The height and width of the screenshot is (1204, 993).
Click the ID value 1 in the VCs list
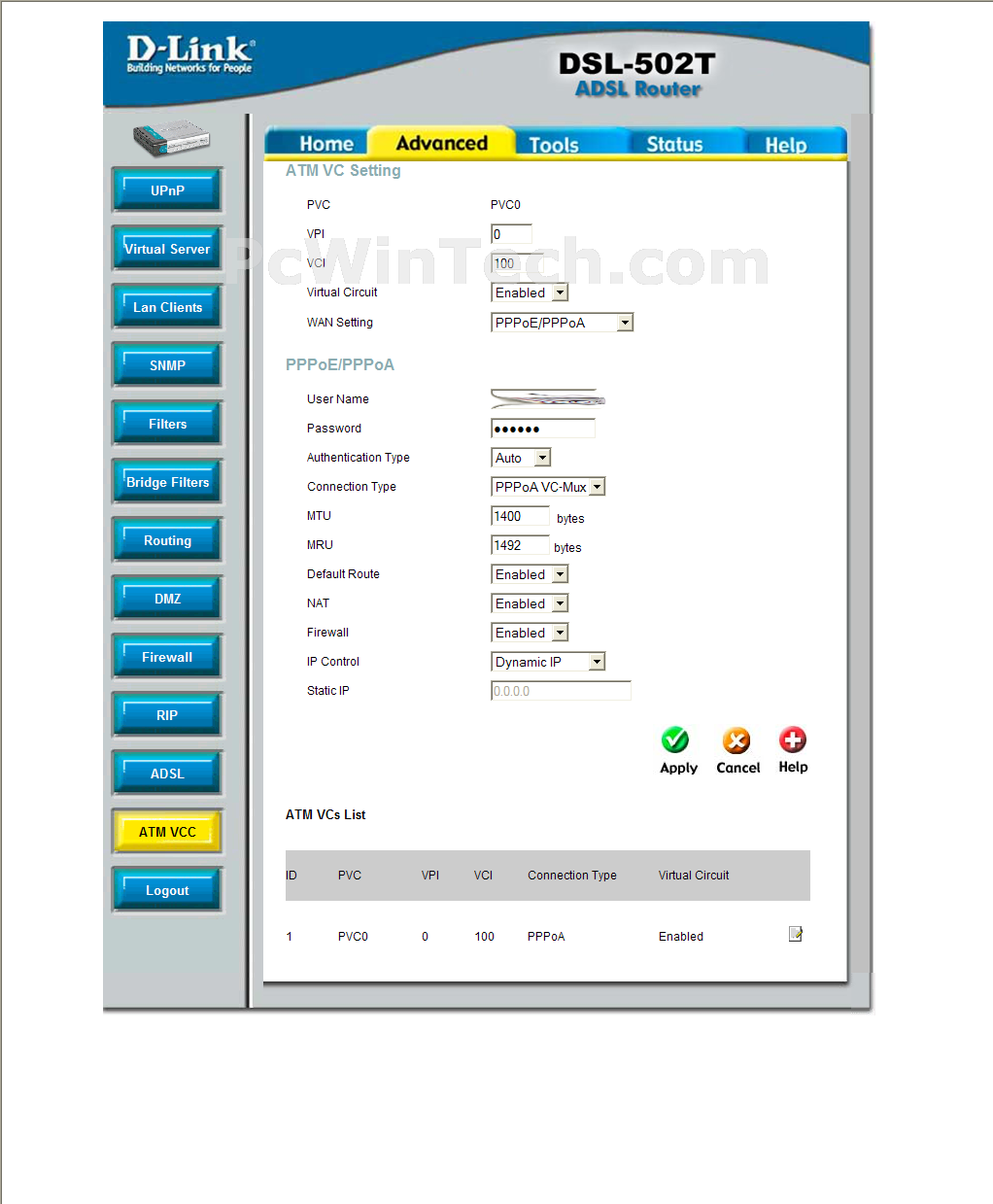[290, 937]
